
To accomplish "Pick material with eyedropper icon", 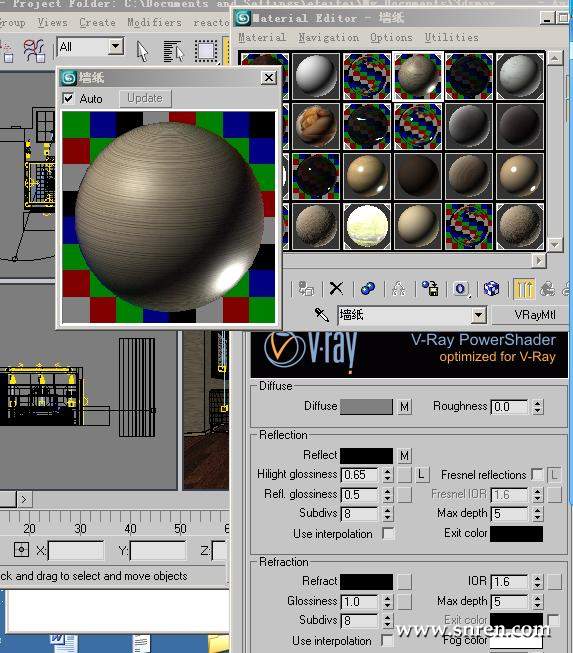I will (321, 314).
